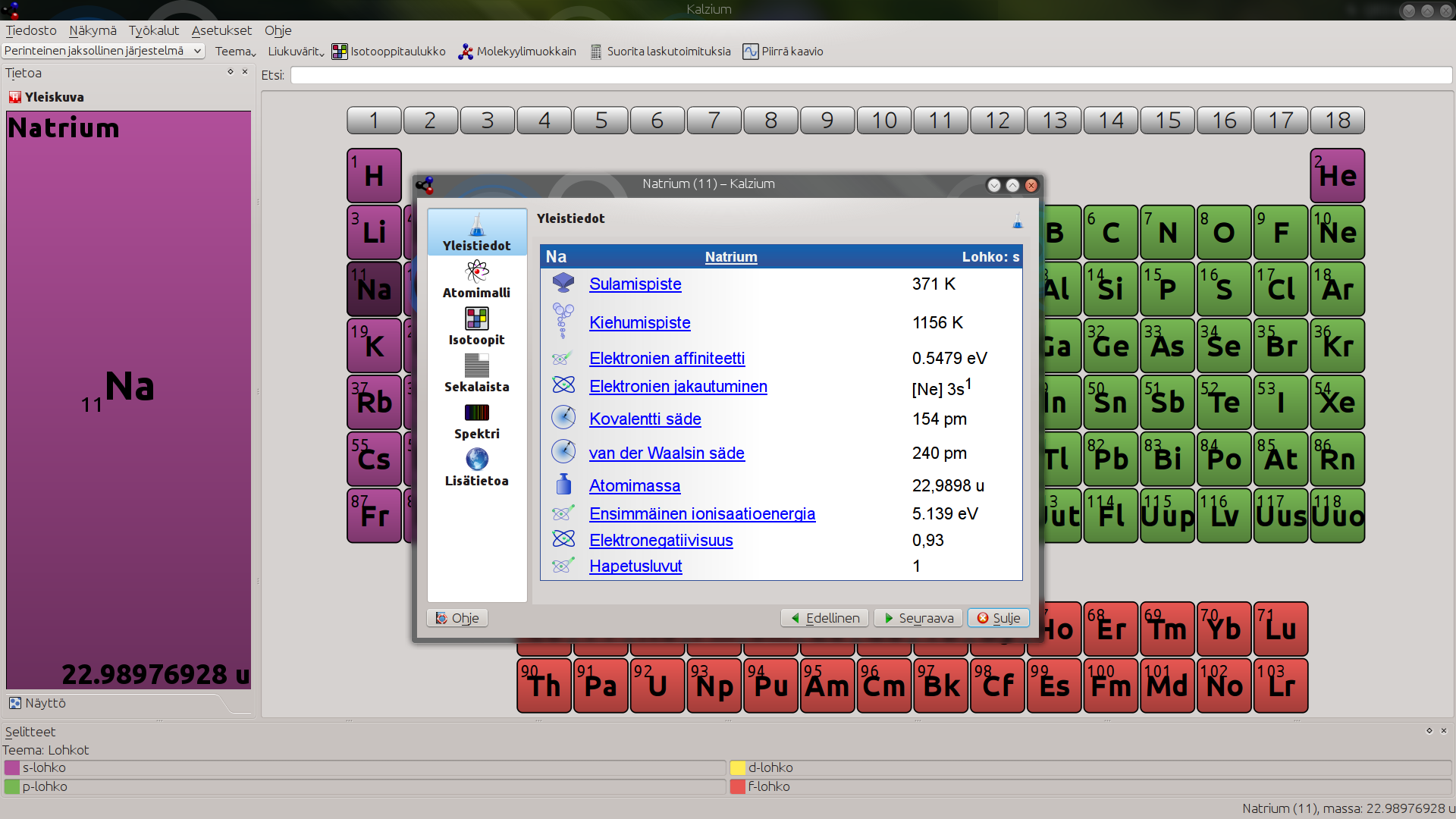Image resolution: width=1456 pixels, height=819 pixels.
Task: Select the Helium element tile
Action: click(x=1338, y=175)
